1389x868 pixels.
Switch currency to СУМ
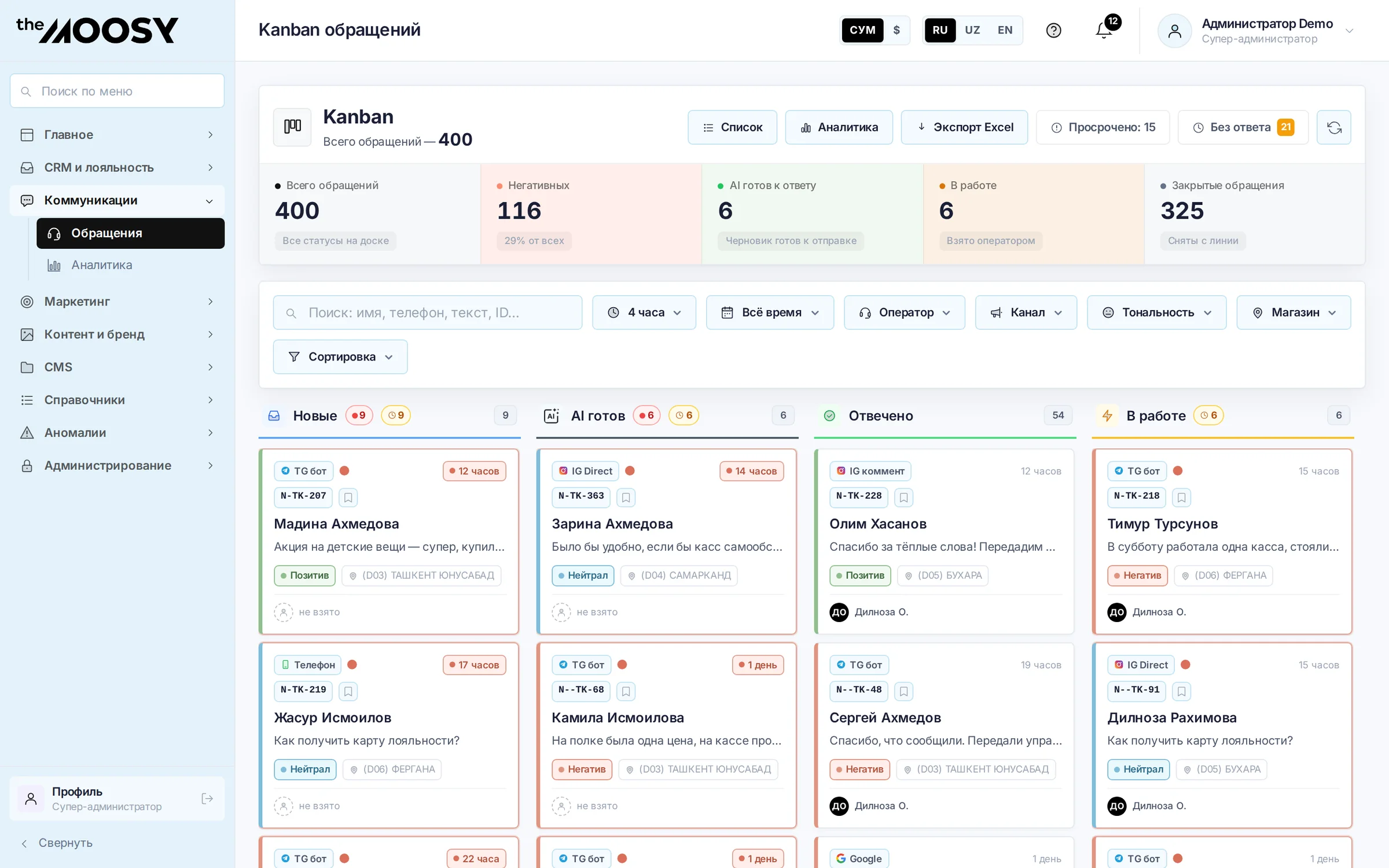[862, 30]
